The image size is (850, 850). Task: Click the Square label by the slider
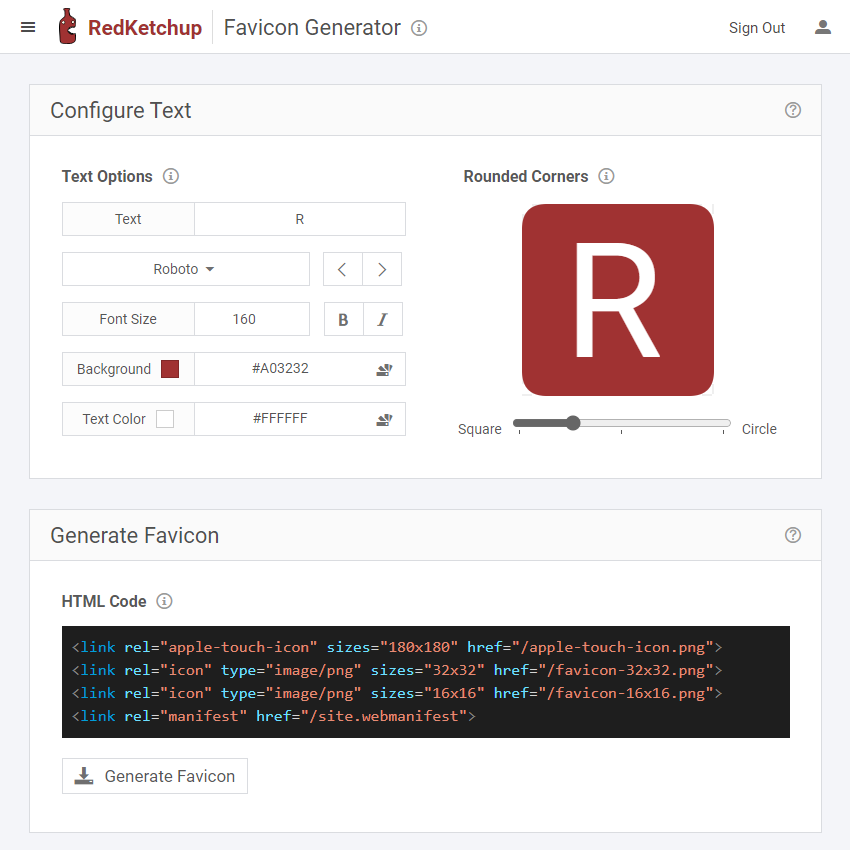point(479,429)
